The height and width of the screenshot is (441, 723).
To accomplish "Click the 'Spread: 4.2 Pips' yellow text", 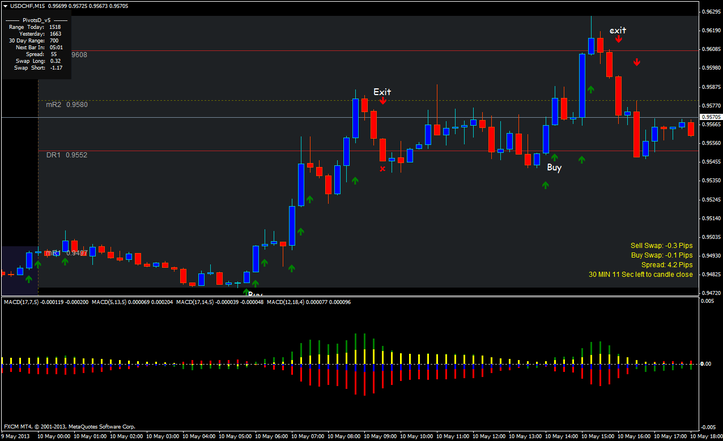I will 667,265.
